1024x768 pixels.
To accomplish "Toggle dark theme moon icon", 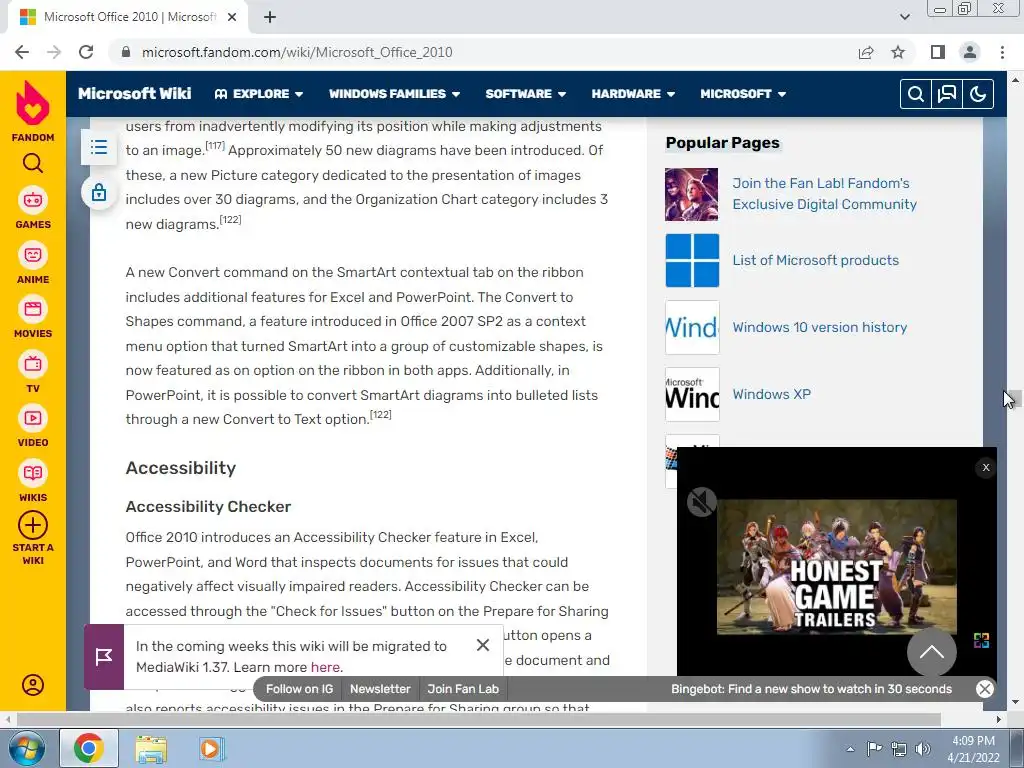I will click(978, 94).
